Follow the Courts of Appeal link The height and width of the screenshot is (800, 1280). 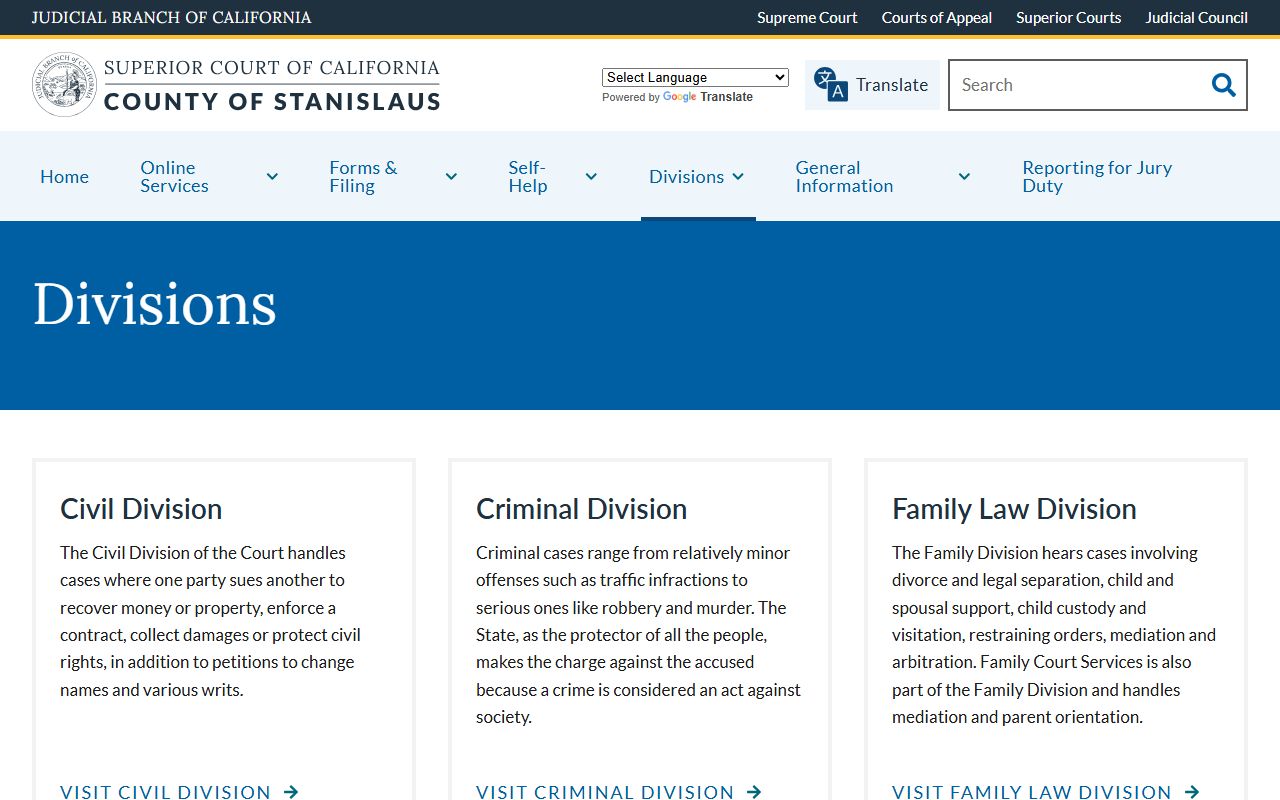[x=937, y=17]
